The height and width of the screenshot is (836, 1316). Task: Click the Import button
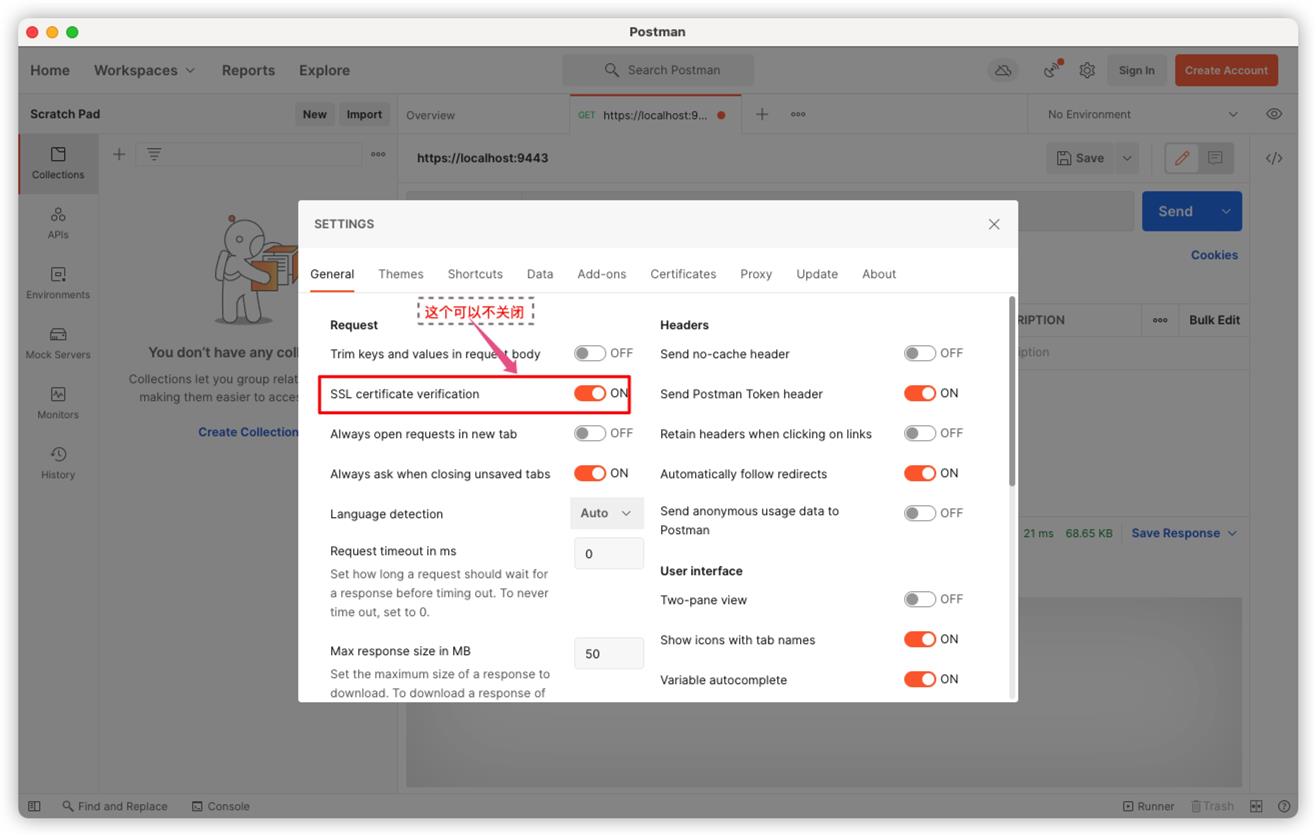coord(364,114)
